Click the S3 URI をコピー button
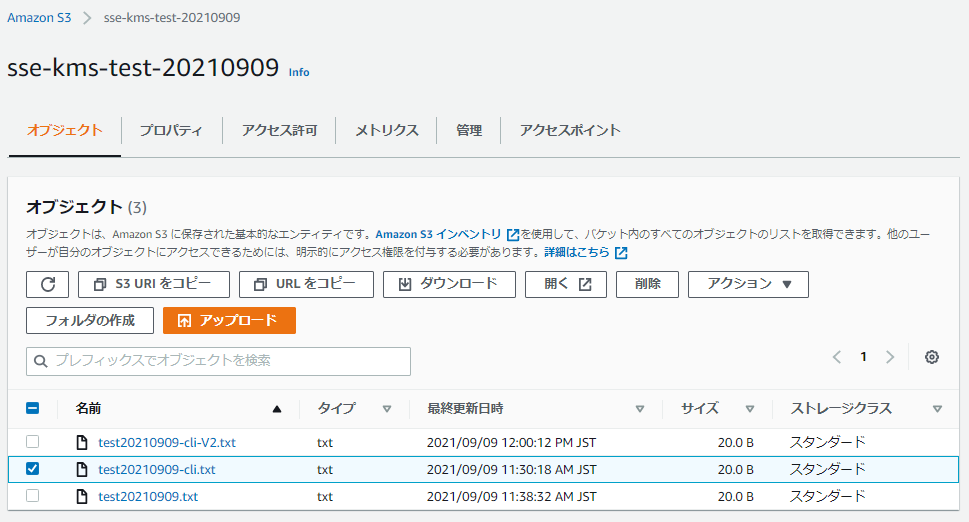The height and width of the screenshot is (522, 969). tap(154, 284)
